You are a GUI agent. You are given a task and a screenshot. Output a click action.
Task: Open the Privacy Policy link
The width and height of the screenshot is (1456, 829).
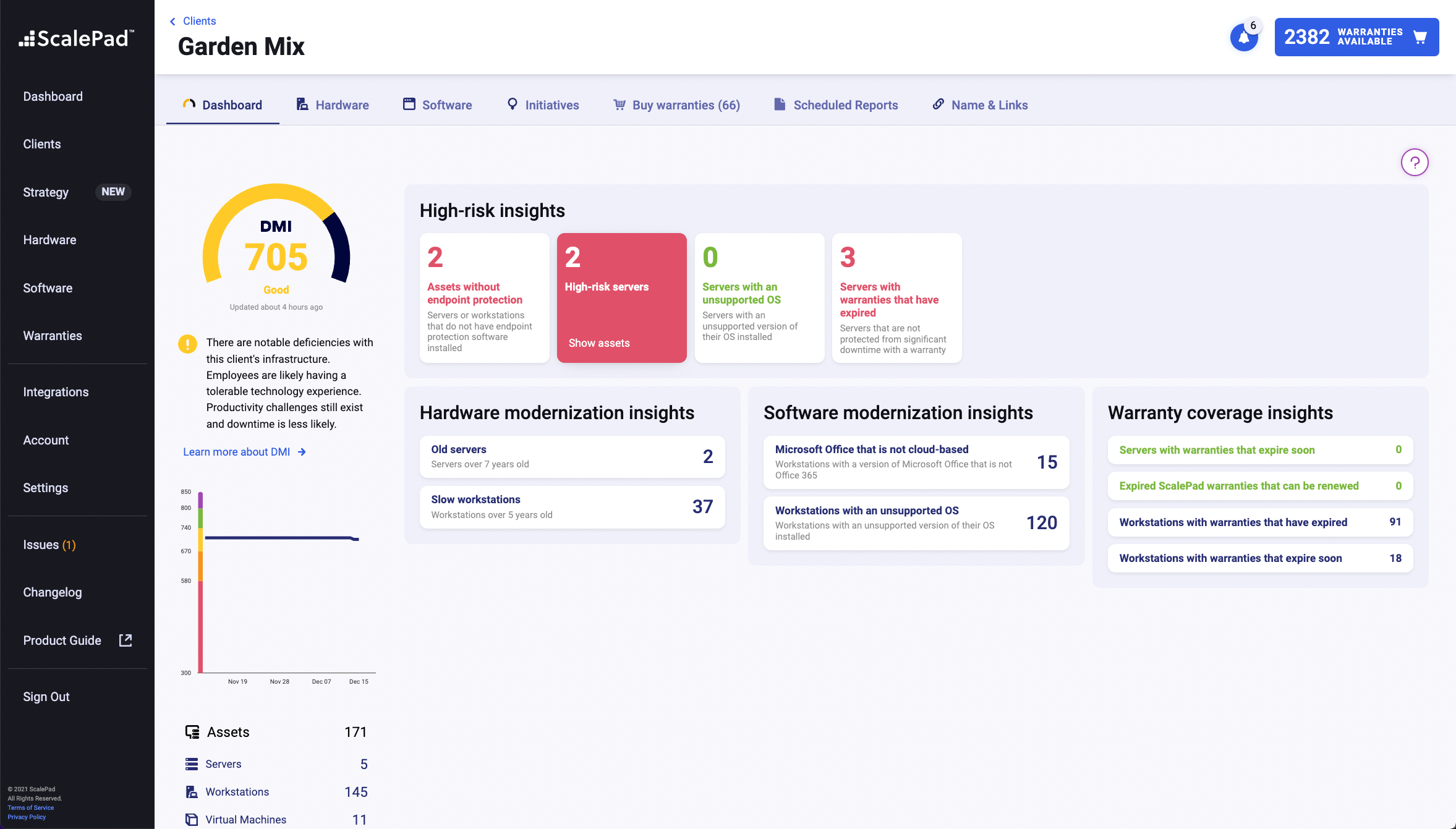tap(27, 817)
